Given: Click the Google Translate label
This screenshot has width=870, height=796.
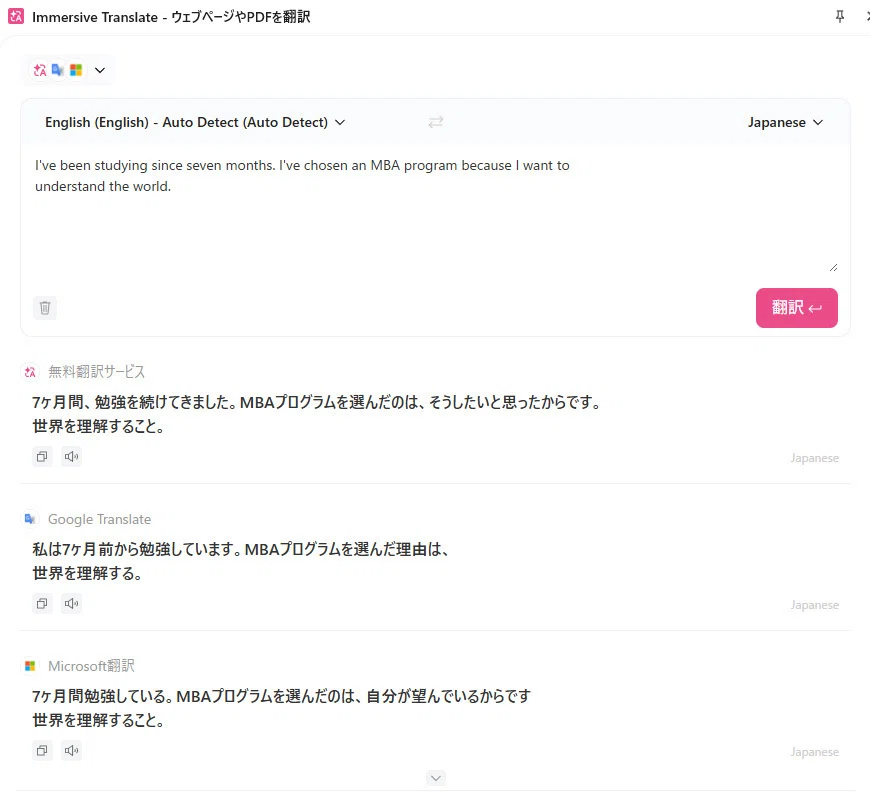Looking at the screenshot, I should 100,519.
